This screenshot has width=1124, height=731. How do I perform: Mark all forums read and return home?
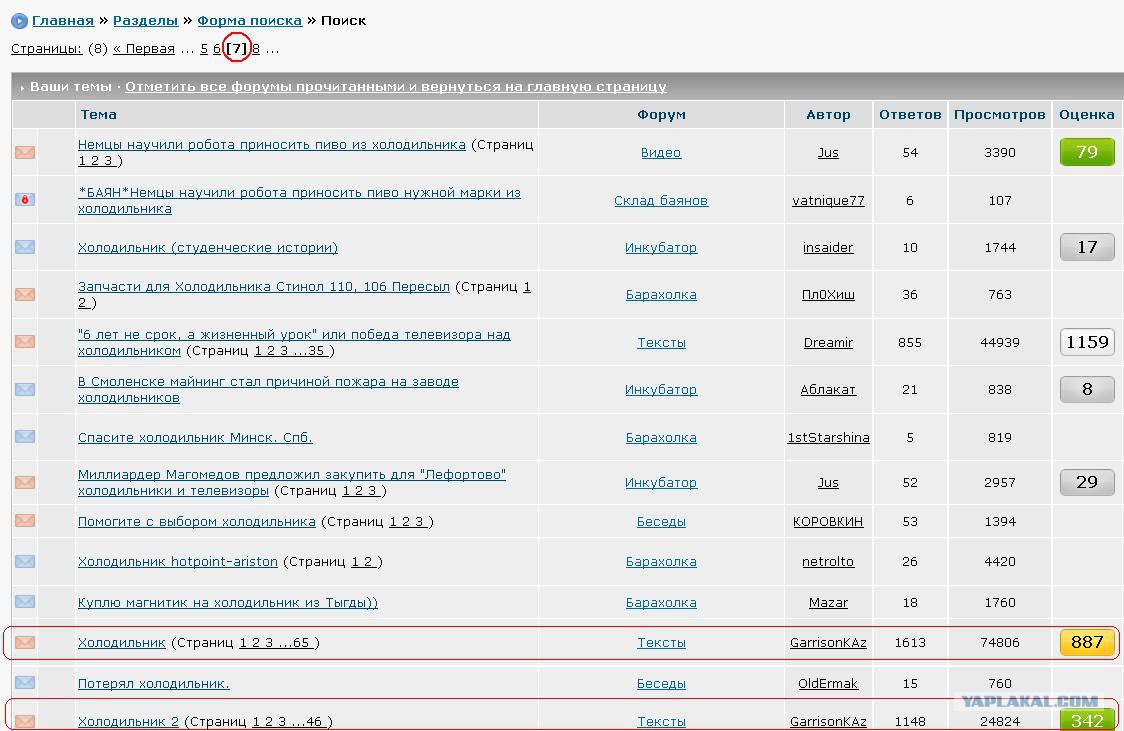coord(396,87)
